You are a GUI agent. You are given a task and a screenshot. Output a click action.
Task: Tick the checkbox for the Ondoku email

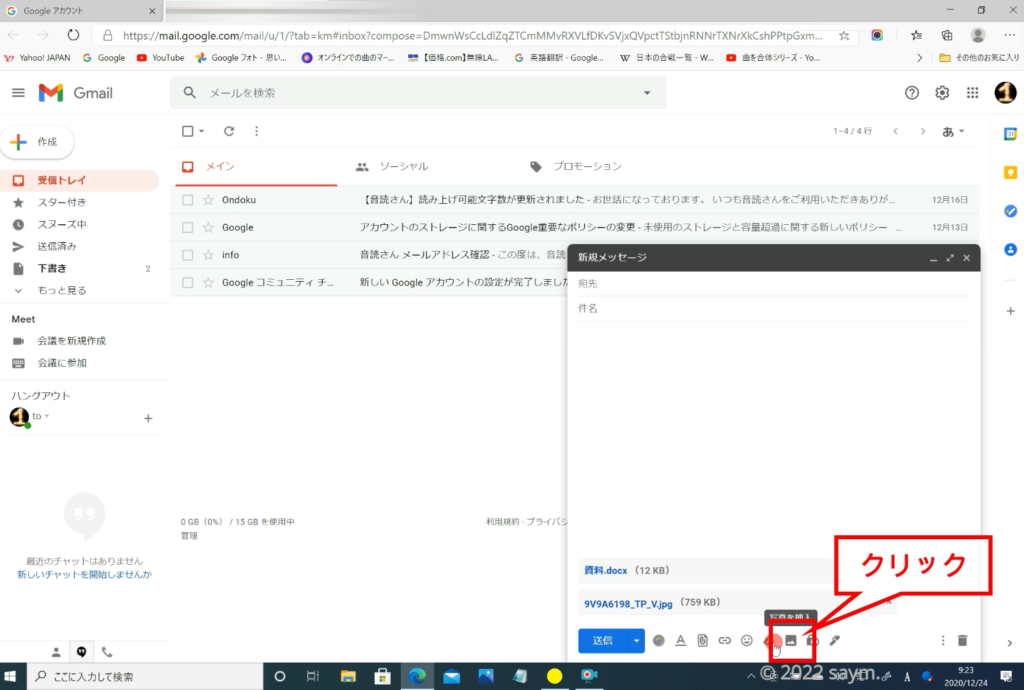187,200
